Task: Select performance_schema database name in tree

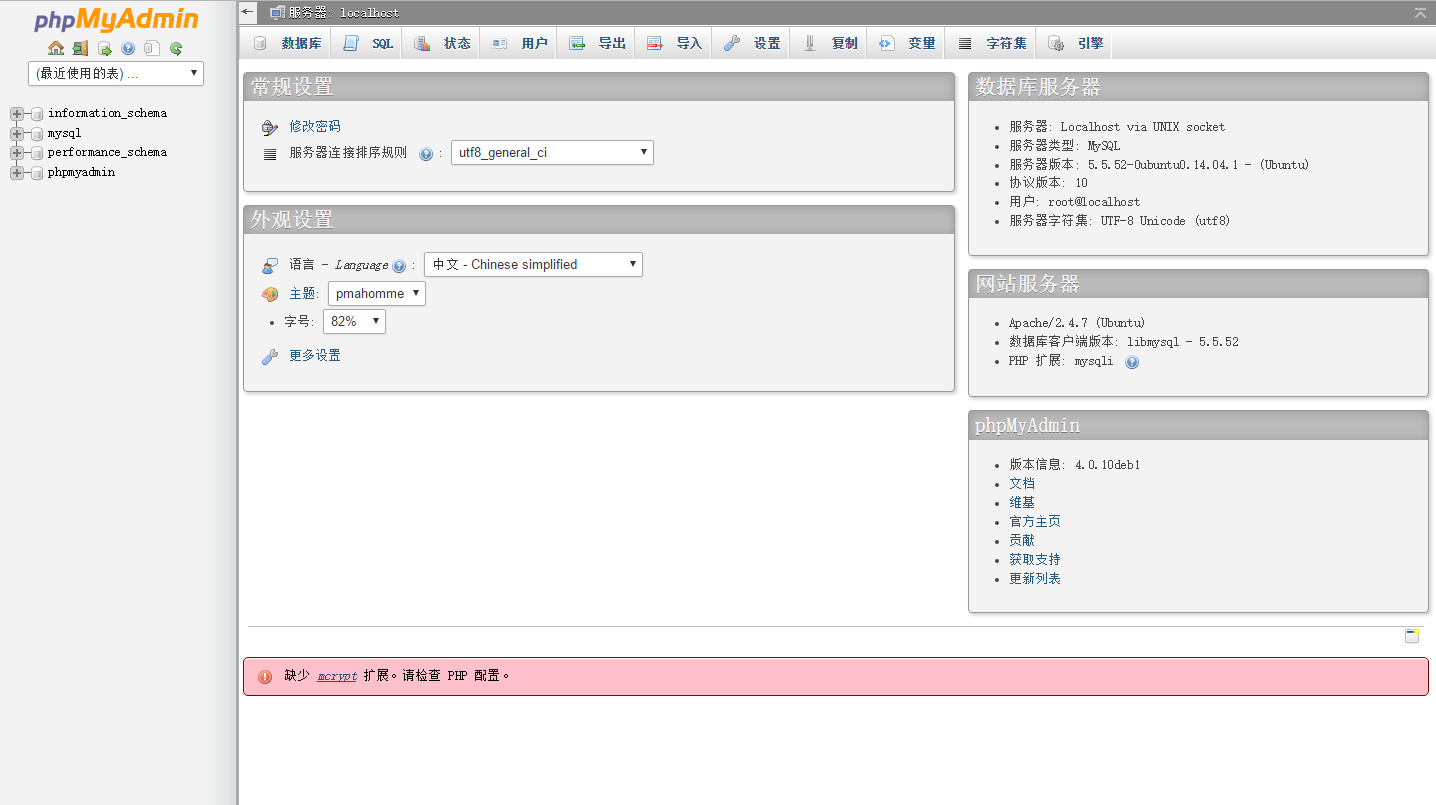Action: point(107,153)
